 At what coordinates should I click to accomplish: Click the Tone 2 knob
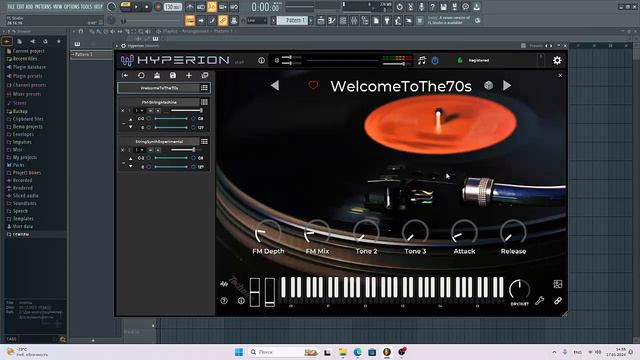pyautogui.click(x=366, y=233)
